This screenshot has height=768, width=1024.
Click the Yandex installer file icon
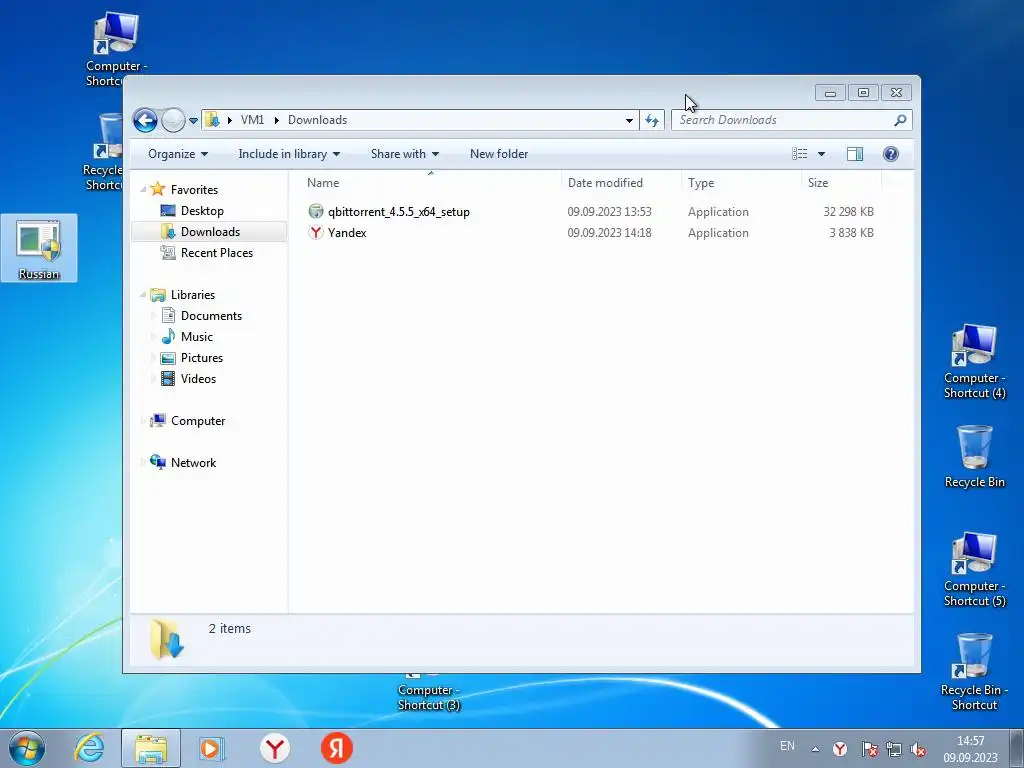coord(316,232)
